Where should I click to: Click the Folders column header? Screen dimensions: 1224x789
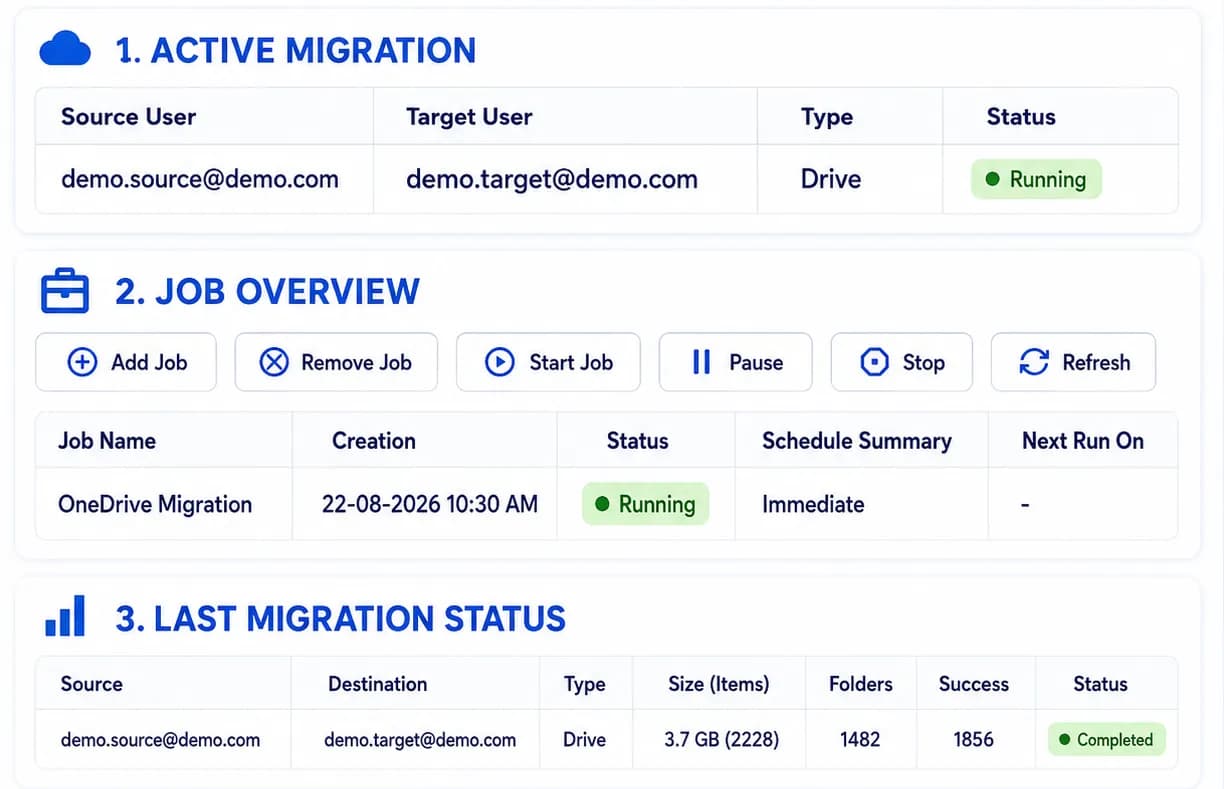click(x=861, y=684)
